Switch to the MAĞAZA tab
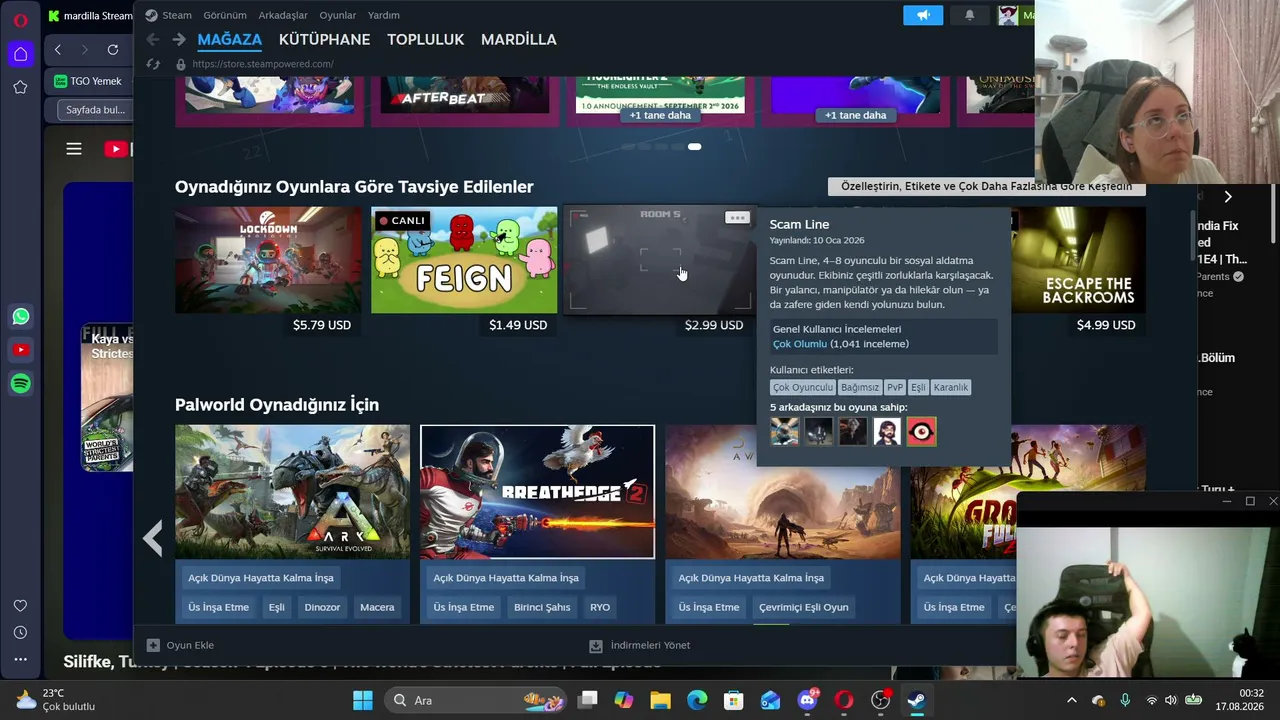The width and height of the screenshot is (1280, 720). click(x=230, y=40)
